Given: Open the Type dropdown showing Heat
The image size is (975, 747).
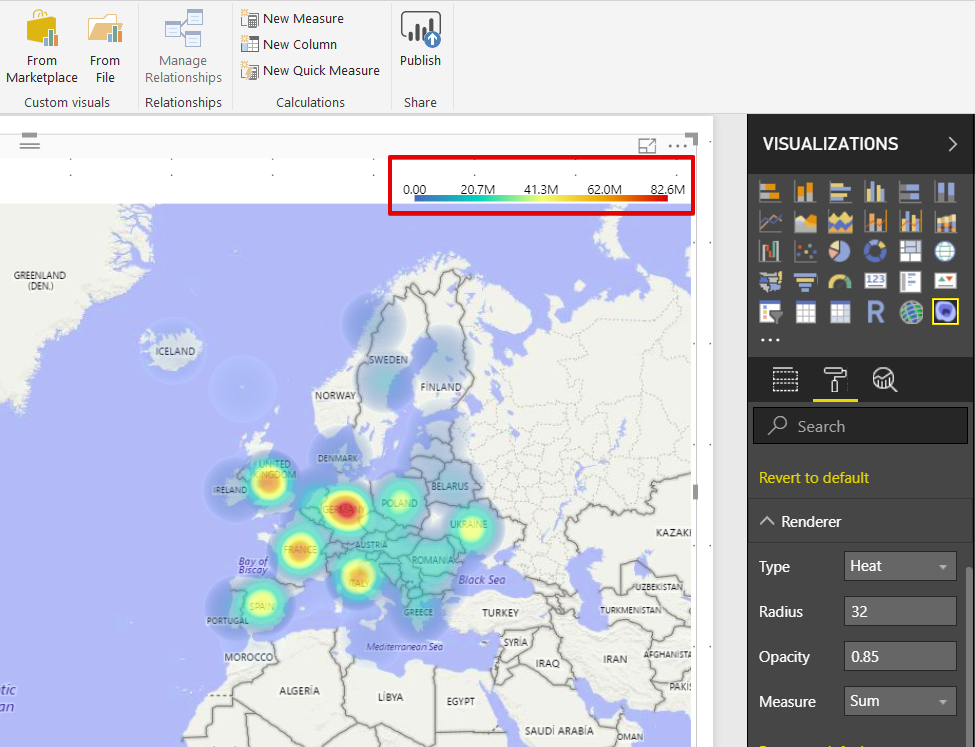Looking at the screenshot, I should click(x=900, y=566).
